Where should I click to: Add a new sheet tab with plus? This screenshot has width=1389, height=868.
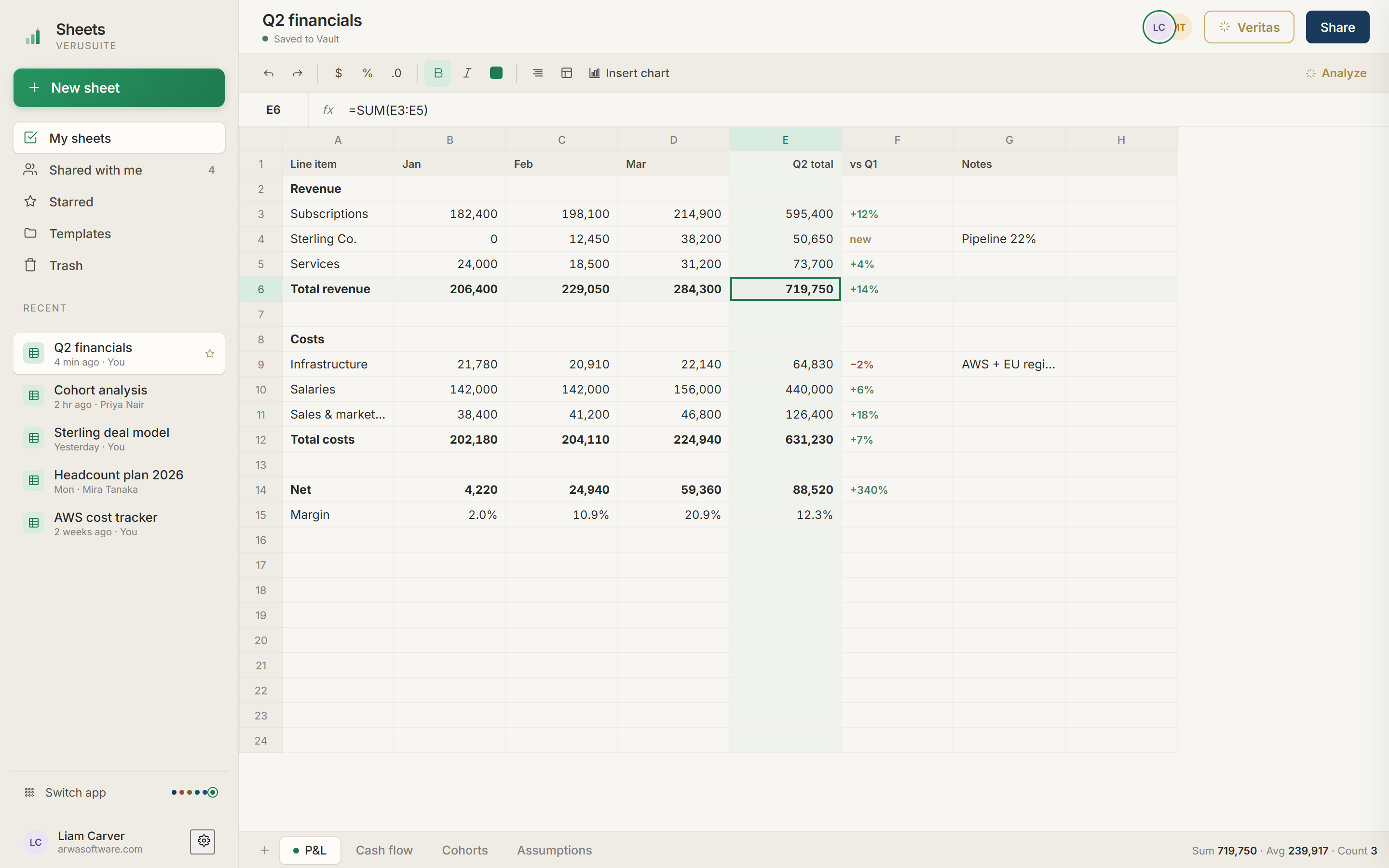[x=265, y=850]
